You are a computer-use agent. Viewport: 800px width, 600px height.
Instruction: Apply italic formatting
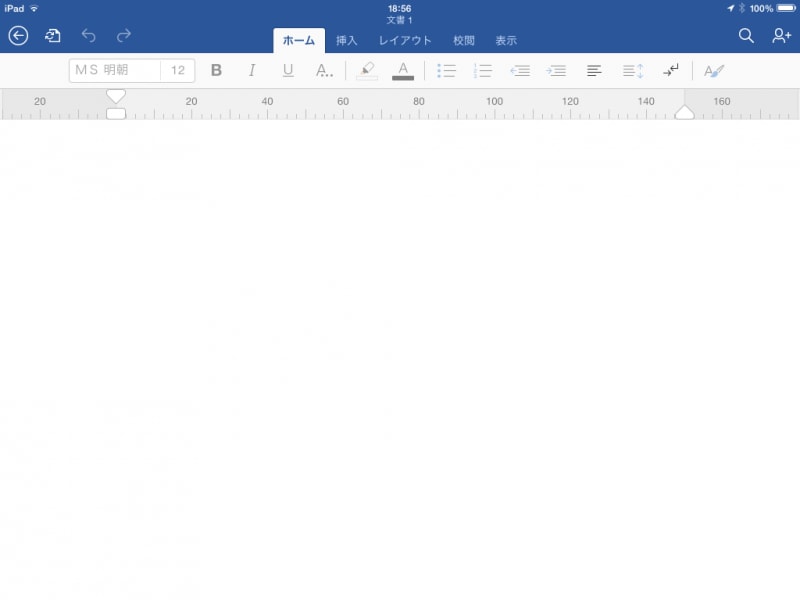click(251, 70)
